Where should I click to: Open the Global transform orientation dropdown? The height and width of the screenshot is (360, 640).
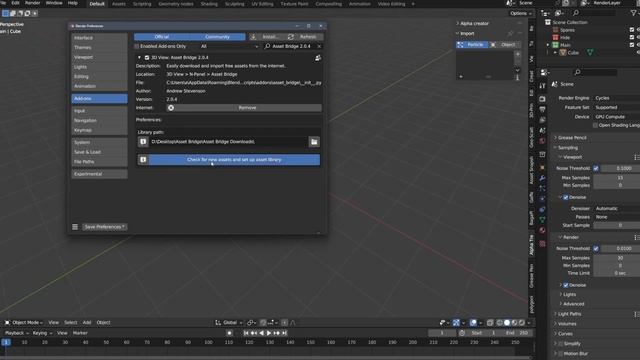229,322
